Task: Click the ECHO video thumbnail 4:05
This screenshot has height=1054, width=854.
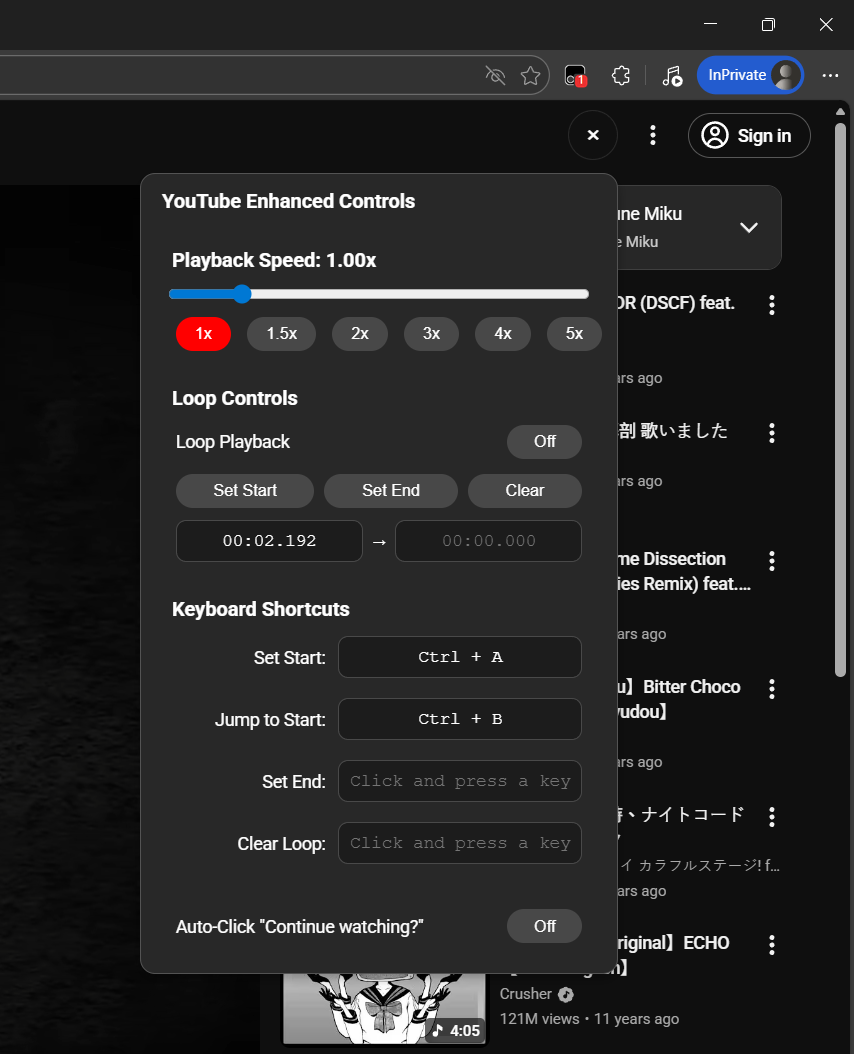Action: [x=384, y=1008]
